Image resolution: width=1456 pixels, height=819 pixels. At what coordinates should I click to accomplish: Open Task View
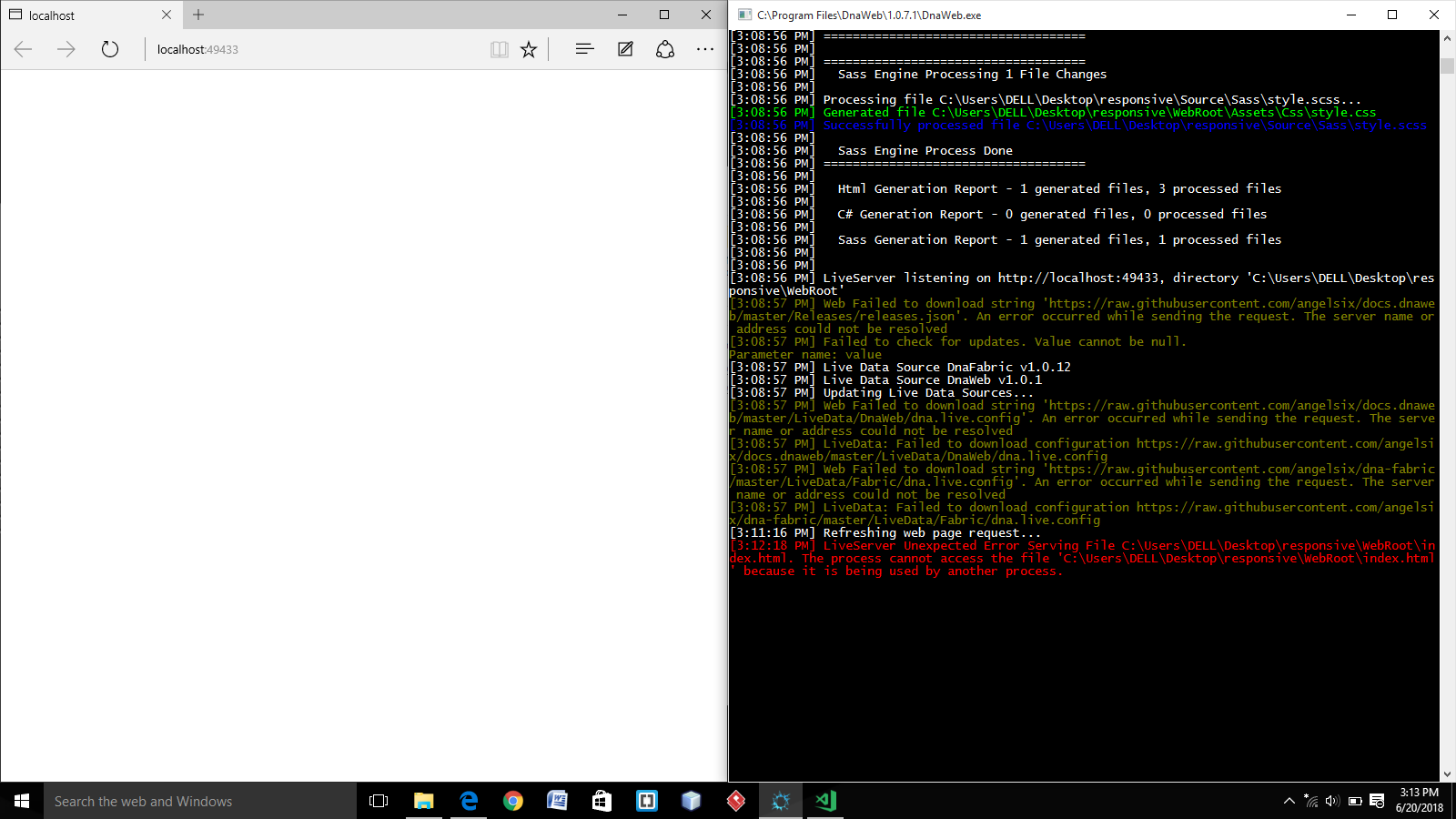(x=378, y=801)
